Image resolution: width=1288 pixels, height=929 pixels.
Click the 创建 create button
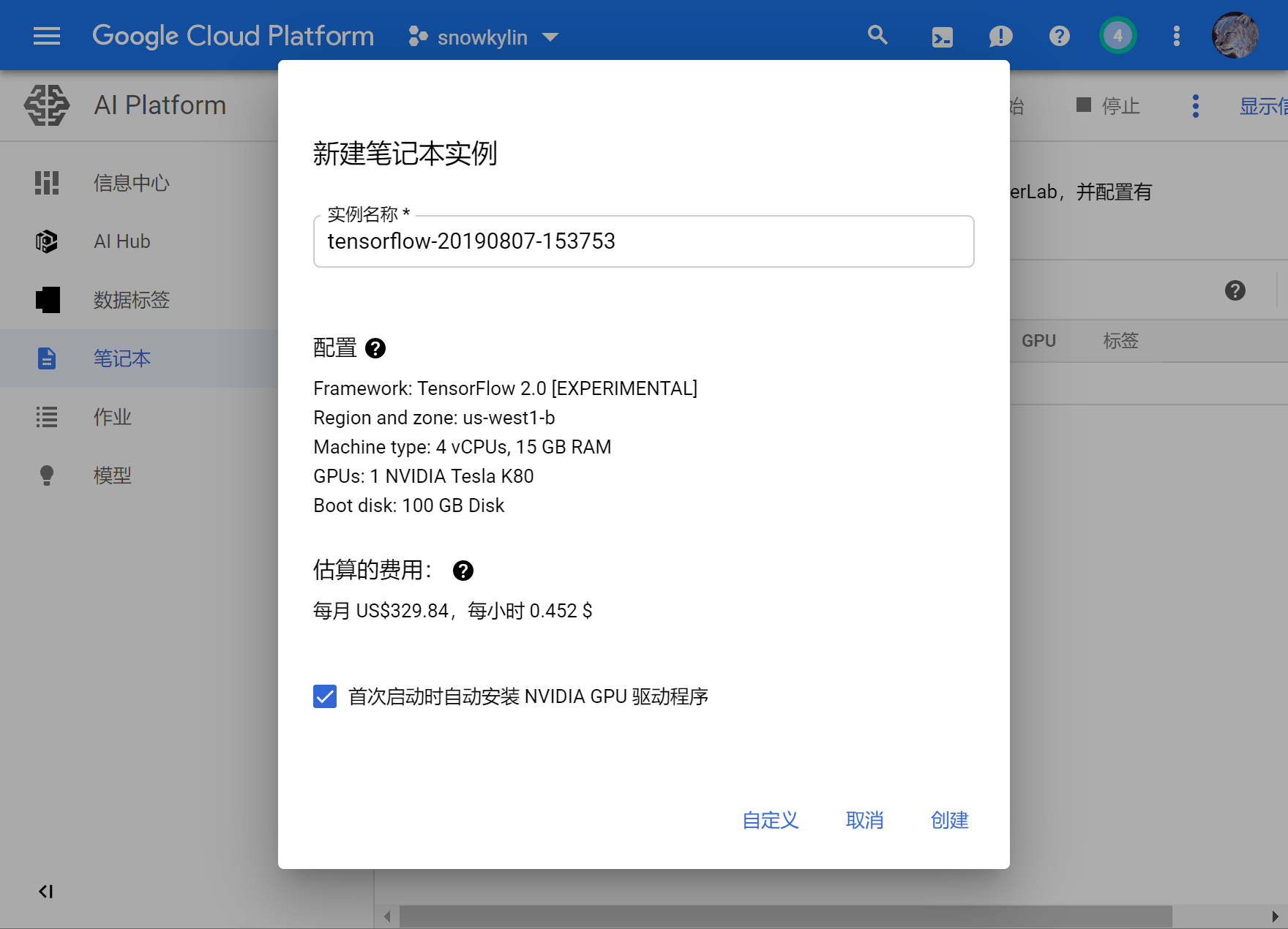coord(950,820)
